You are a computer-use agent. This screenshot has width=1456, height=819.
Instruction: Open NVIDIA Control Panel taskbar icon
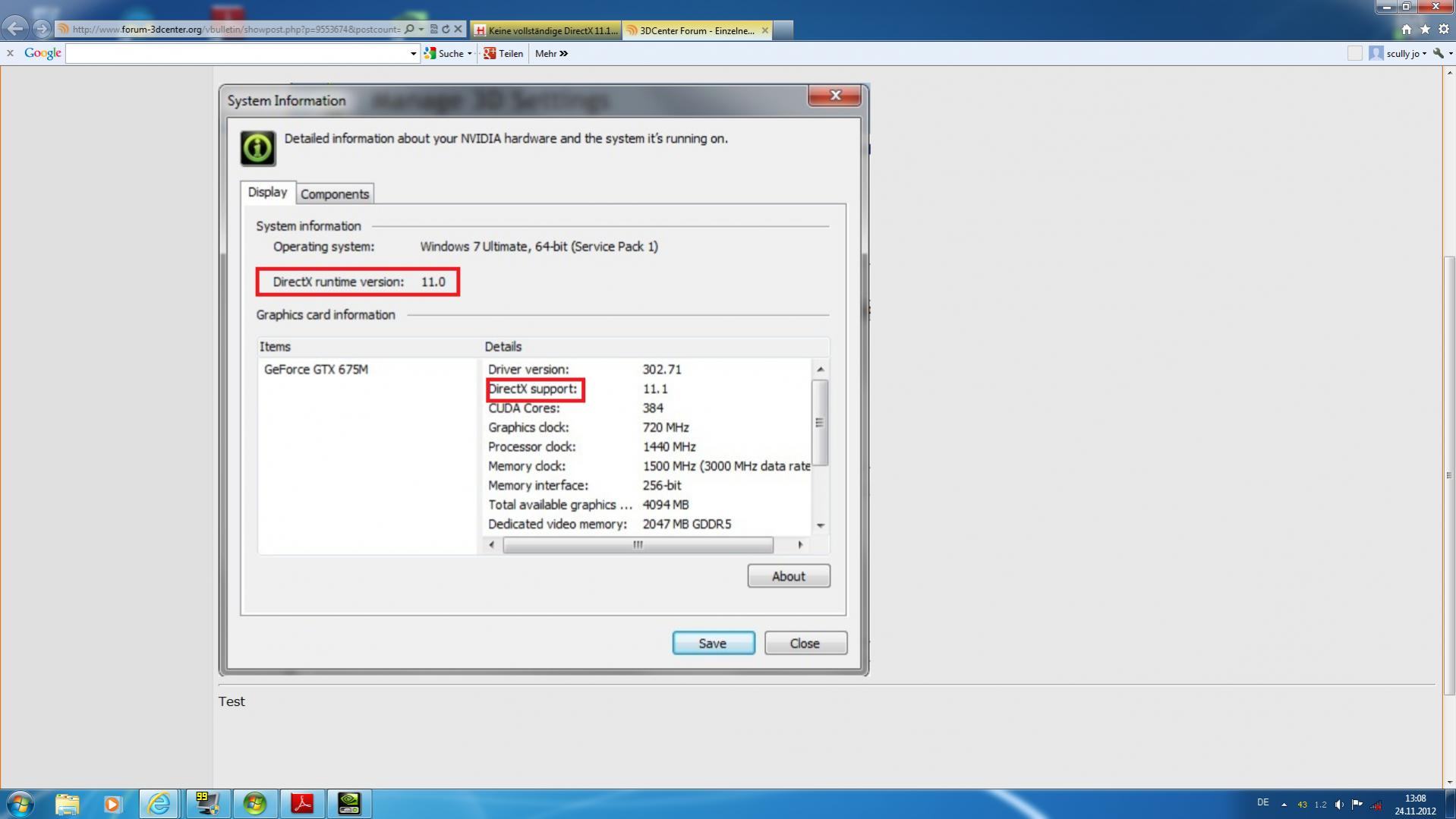(349, 804)
